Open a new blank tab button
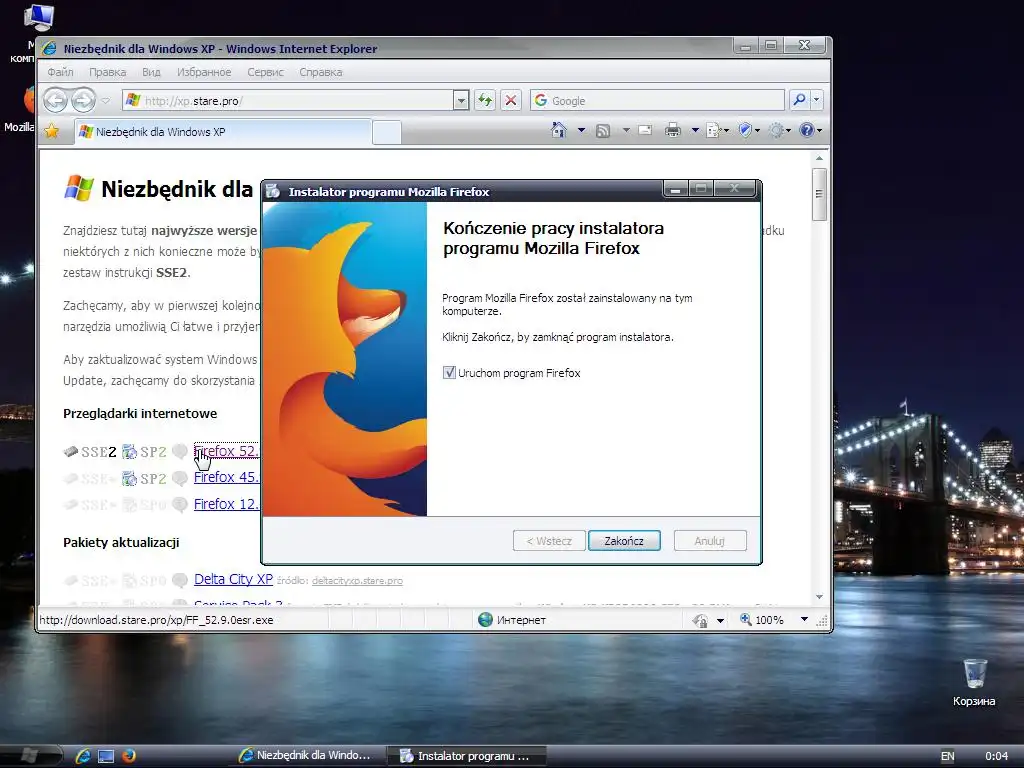 (387, 133)
